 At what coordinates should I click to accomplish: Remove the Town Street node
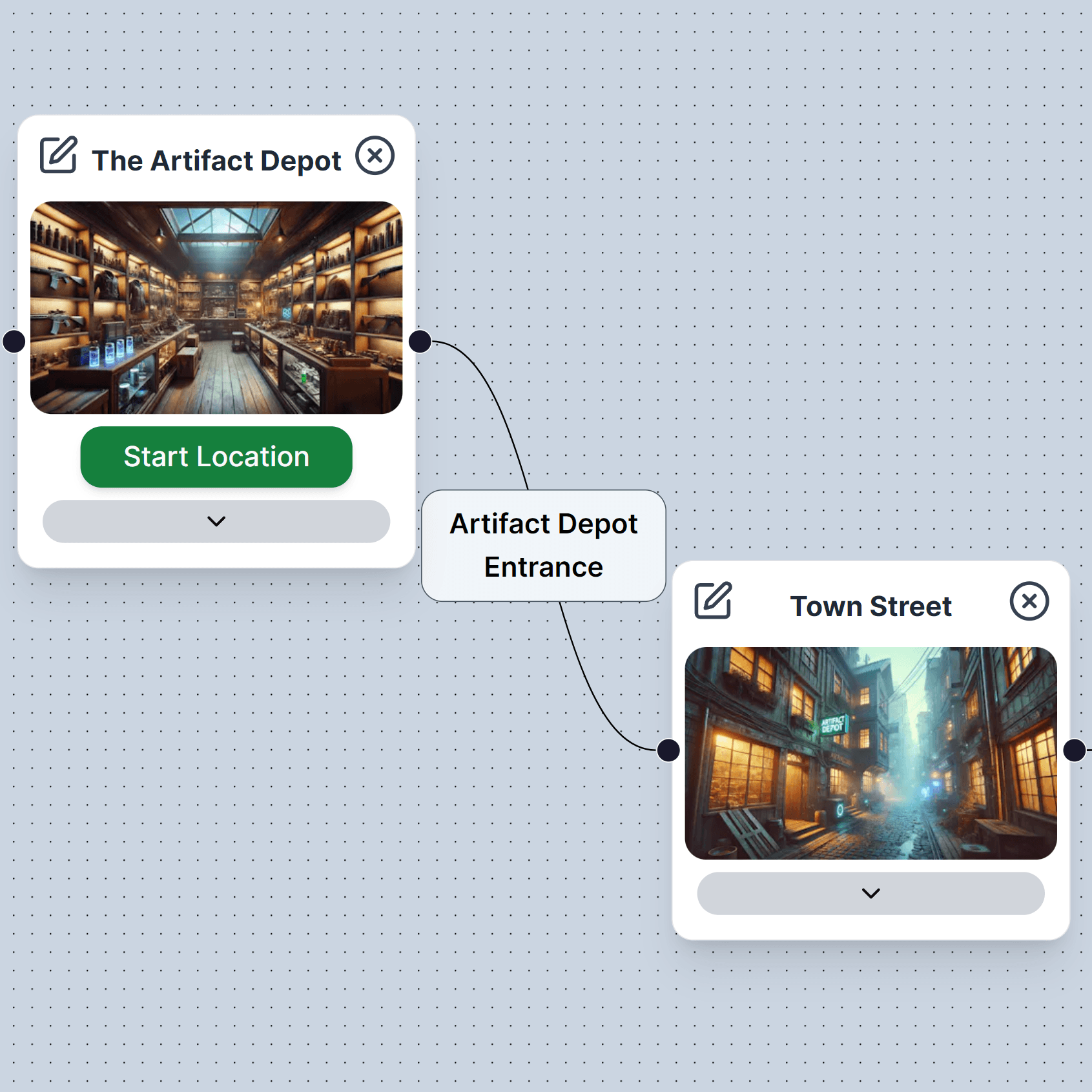[x=1029, y=601]
